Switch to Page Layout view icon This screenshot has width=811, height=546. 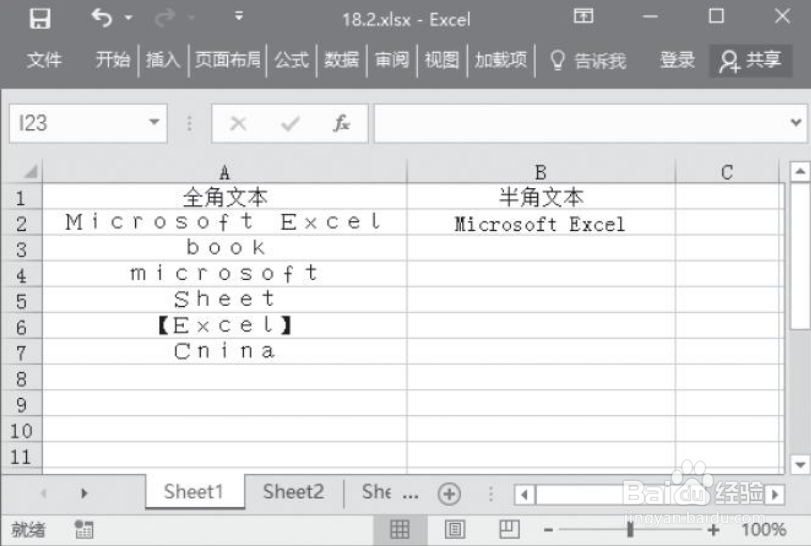point(455,529)
